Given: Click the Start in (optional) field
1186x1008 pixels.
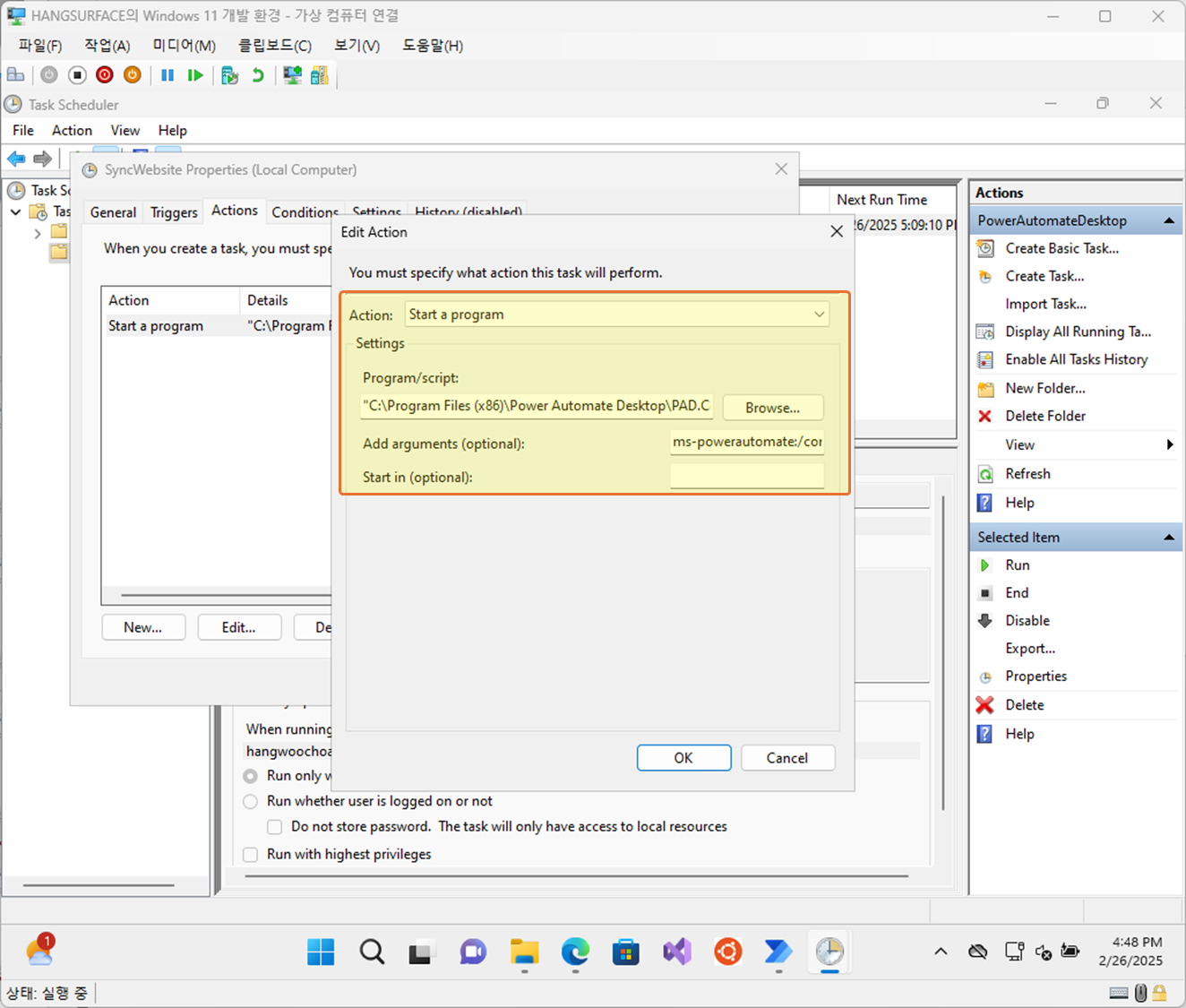Looking at the screenshot, I should pos(747,477).
